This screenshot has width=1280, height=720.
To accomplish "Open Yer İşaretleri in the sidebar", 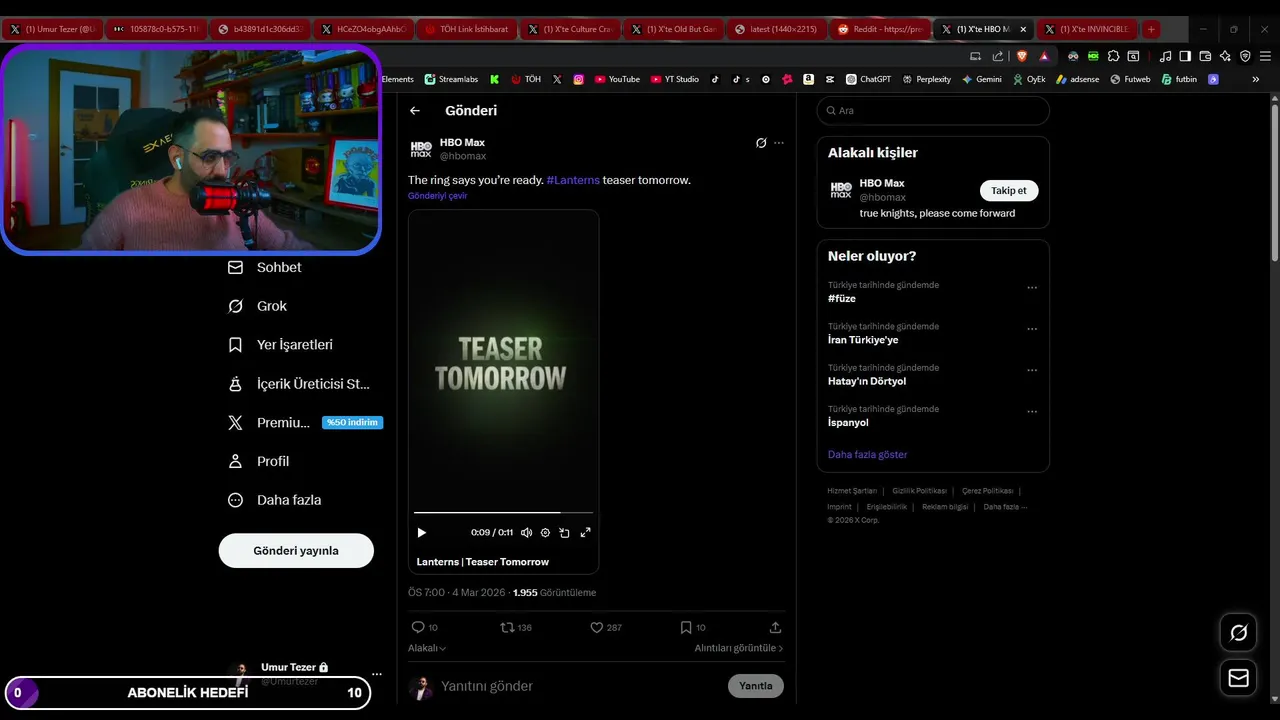I will tap(281, 345).
